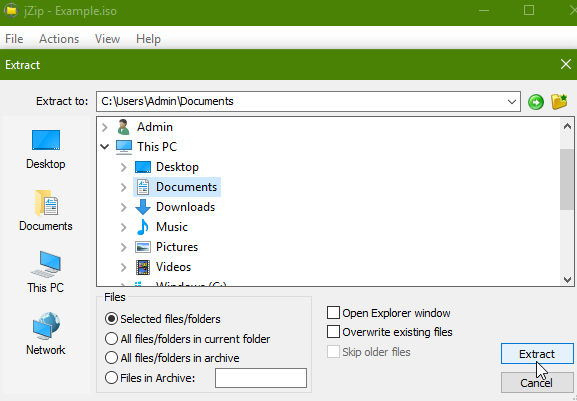
Task: Click the green go arrow icon
Action: pyautogui.click(x=536, y=102)
